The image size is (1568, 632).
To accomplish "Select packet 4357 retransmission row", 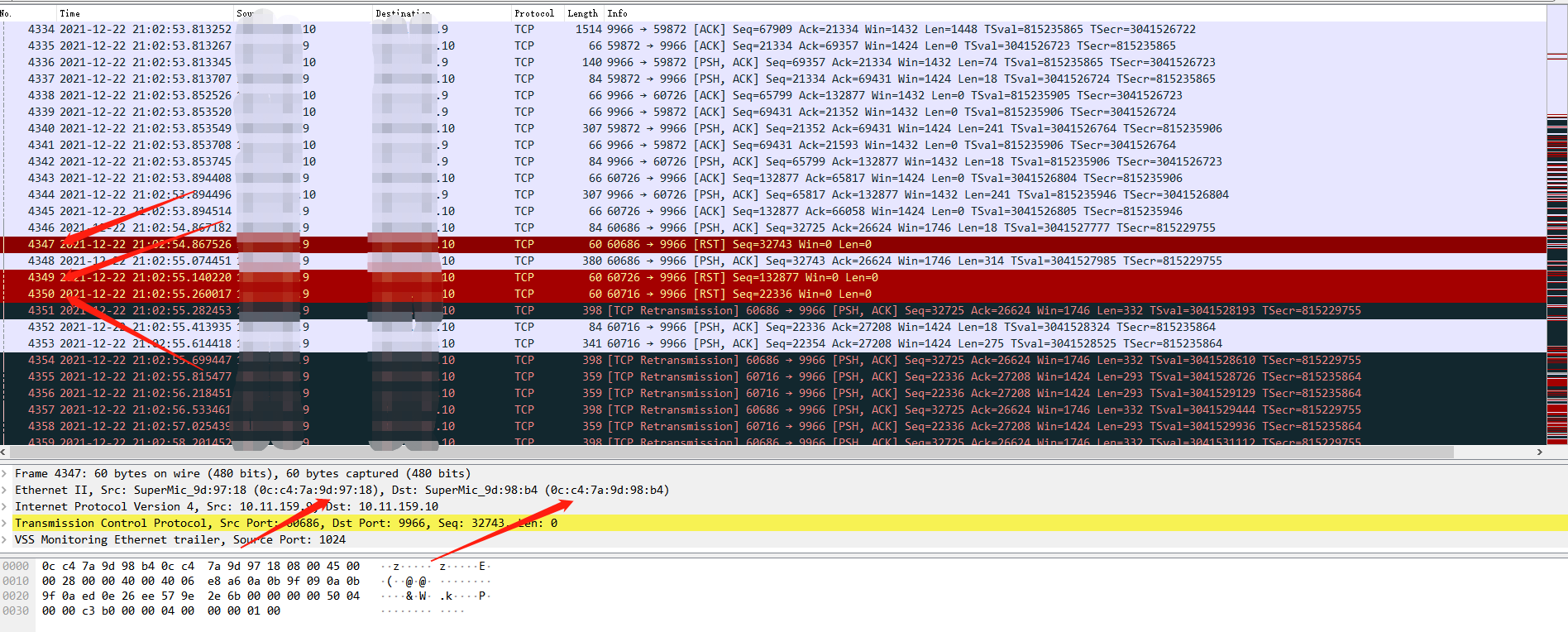I will pyautogui.click(x=773, y=410).
